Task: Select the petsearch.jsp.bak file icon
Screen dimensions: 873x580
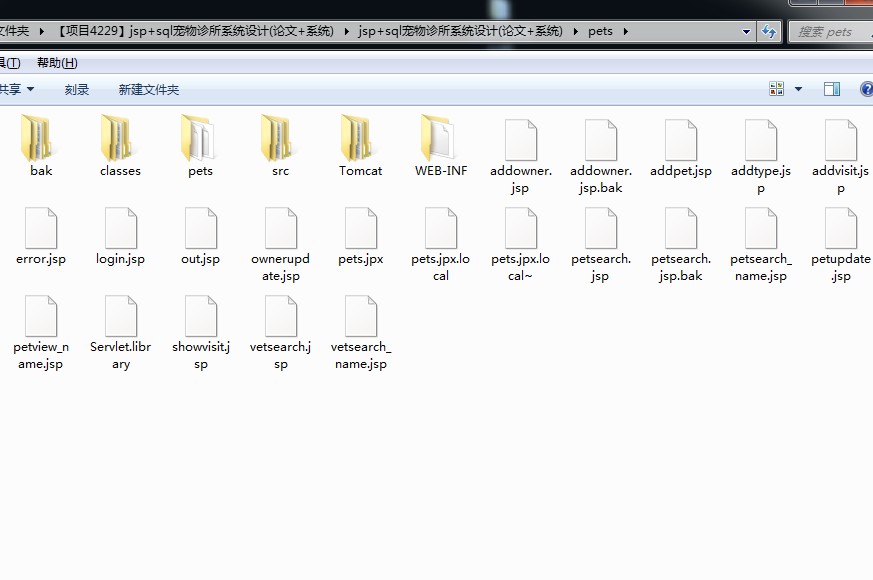Action: pos(681,228)
